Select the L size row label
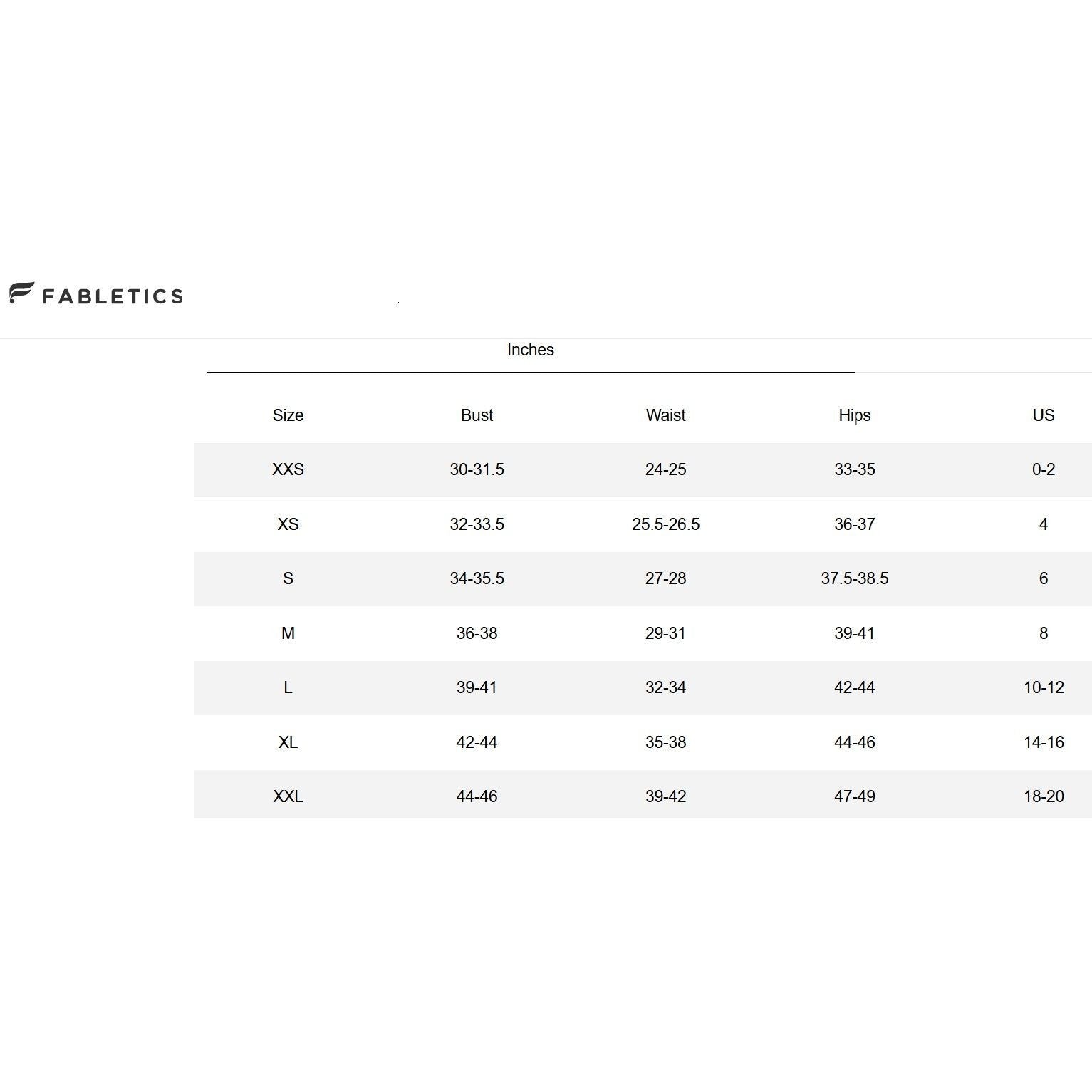The image size is (1092, 1092). 288,687
